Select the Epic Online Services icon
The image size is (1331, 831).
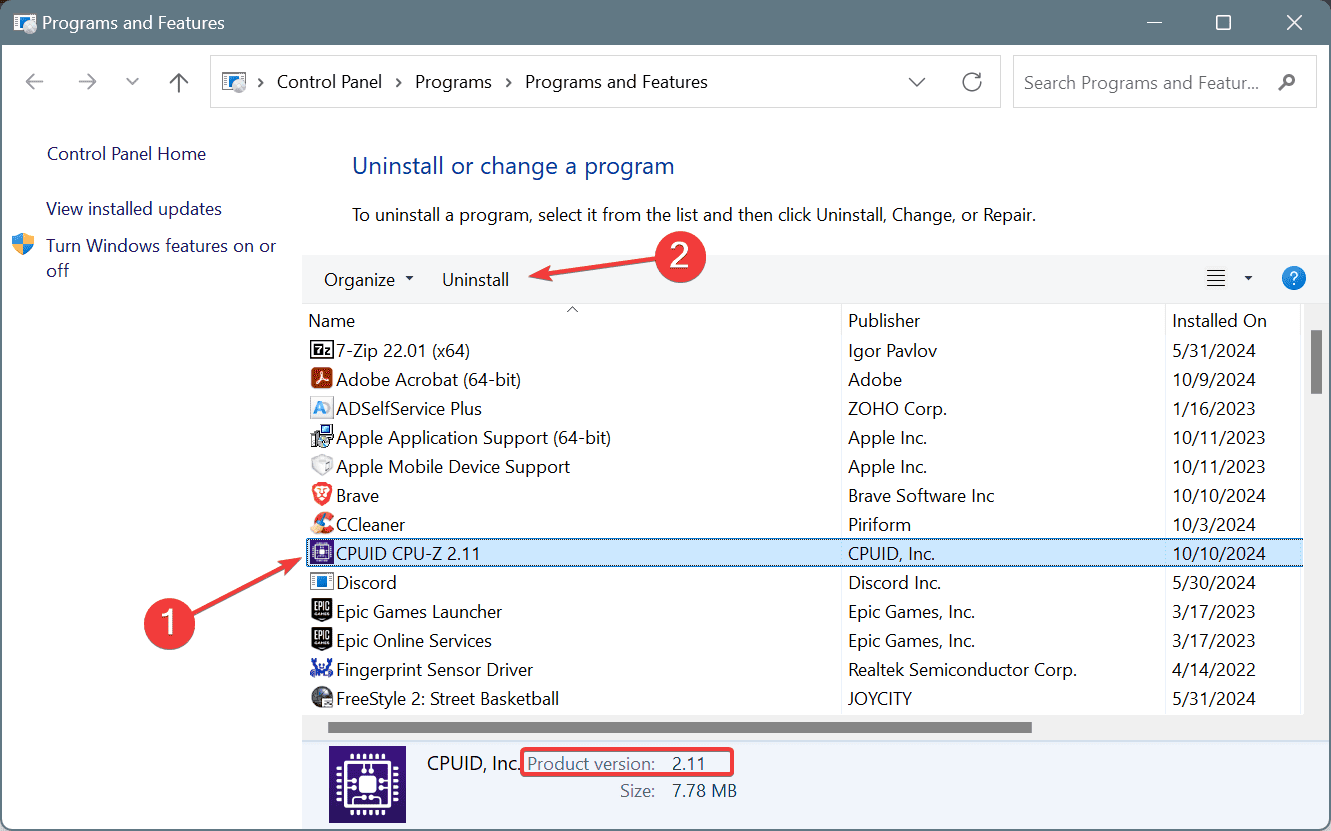click(x=321, y=641)
